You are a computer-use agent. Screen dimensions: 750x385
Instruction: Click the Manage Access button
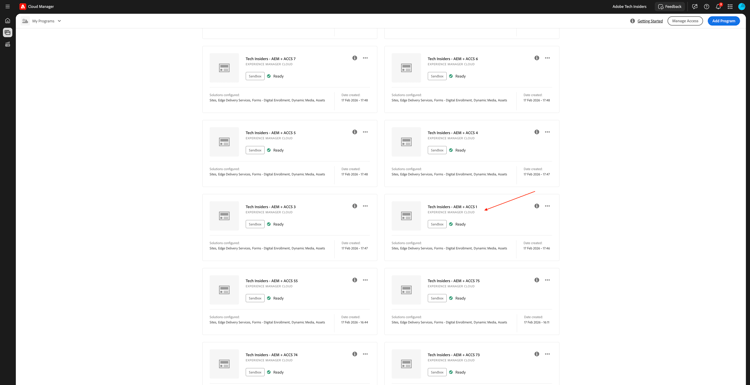tap(685, 21)
